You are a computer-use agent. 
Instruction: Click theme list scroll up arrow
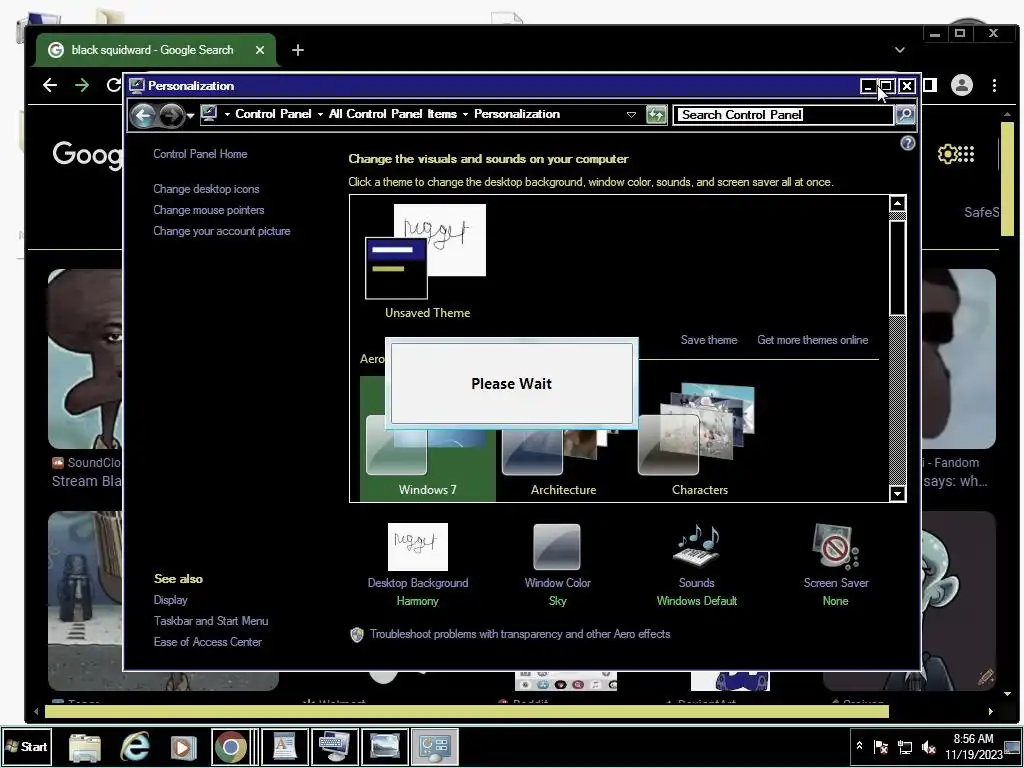pos(897,203)
